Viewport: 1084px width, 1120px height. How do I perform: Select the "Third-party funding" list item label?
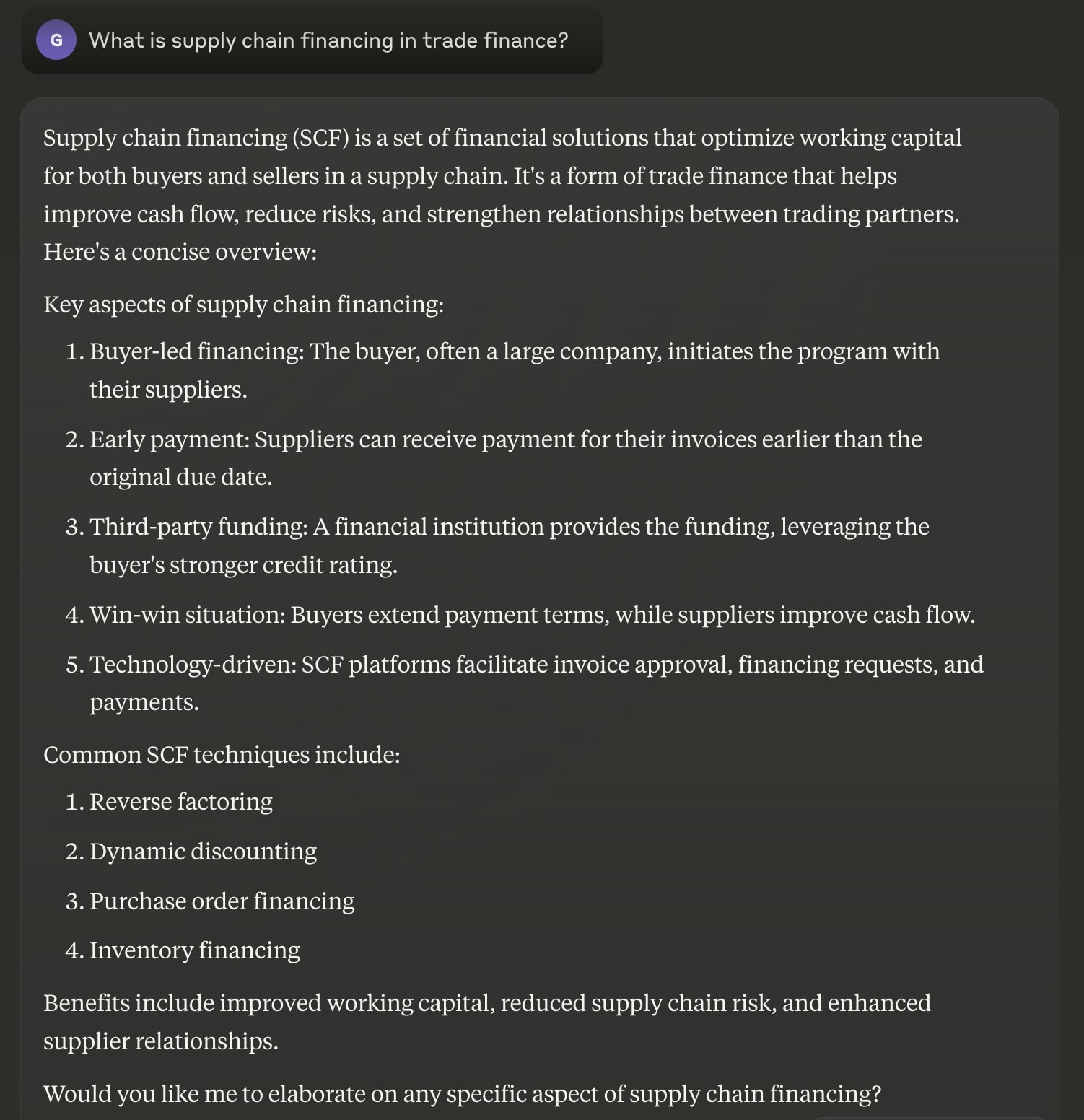click(x=197, y=527)
